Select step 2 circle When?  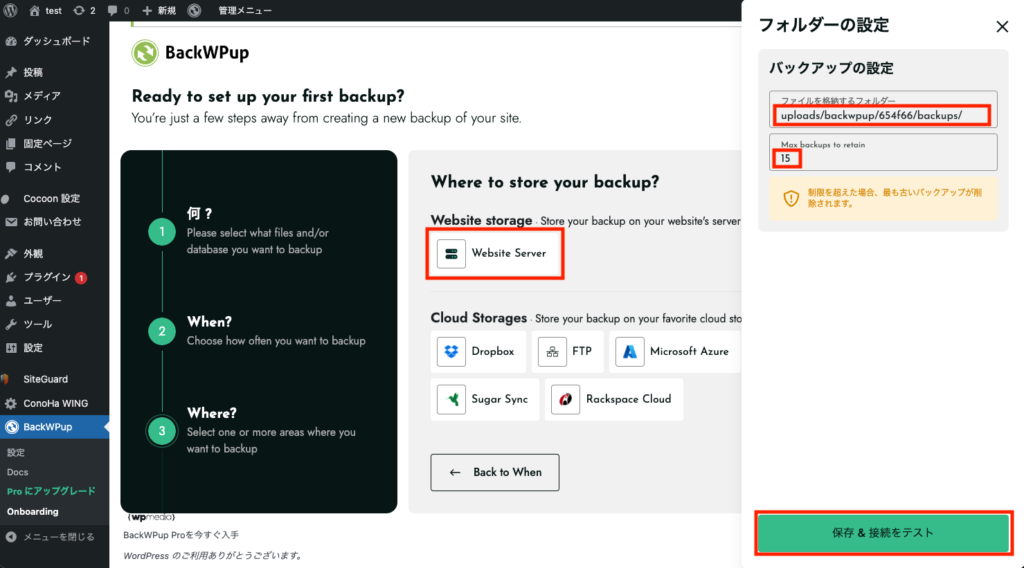162,331
